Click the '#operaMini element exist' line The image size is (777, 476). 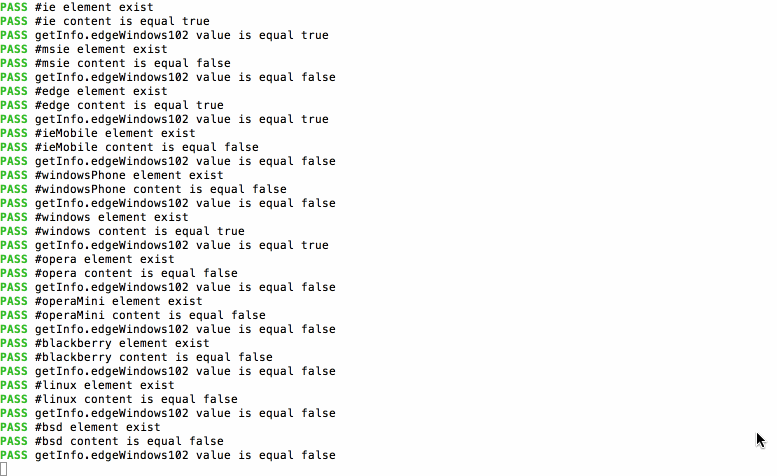point(101,302)
